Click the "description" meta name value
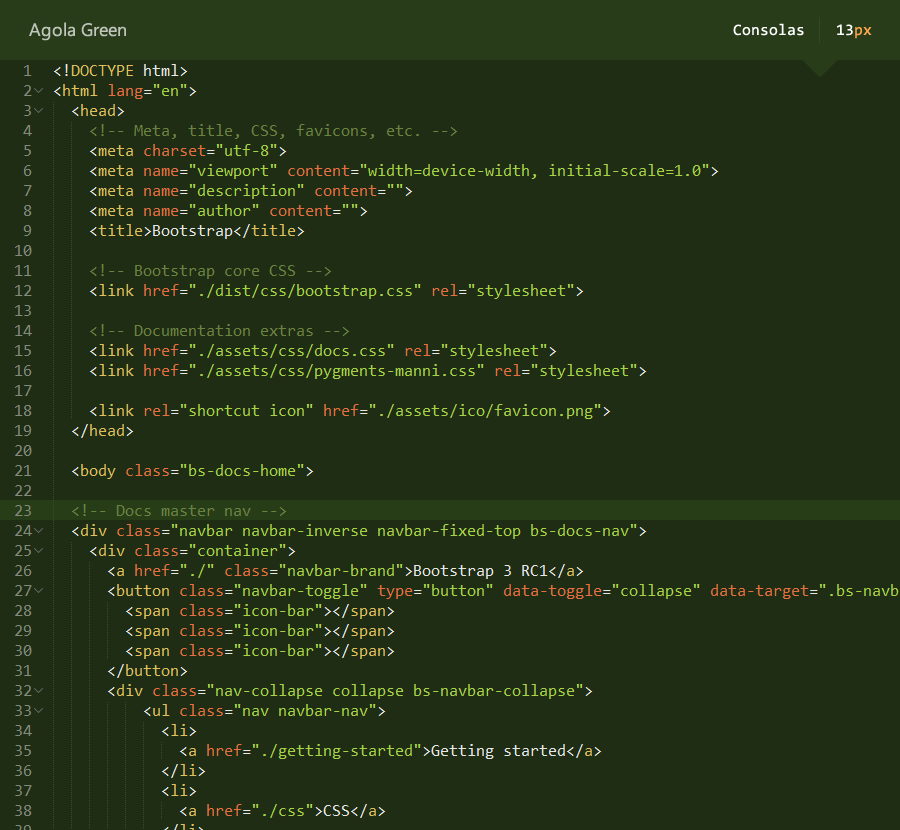 tap(246, 191)
